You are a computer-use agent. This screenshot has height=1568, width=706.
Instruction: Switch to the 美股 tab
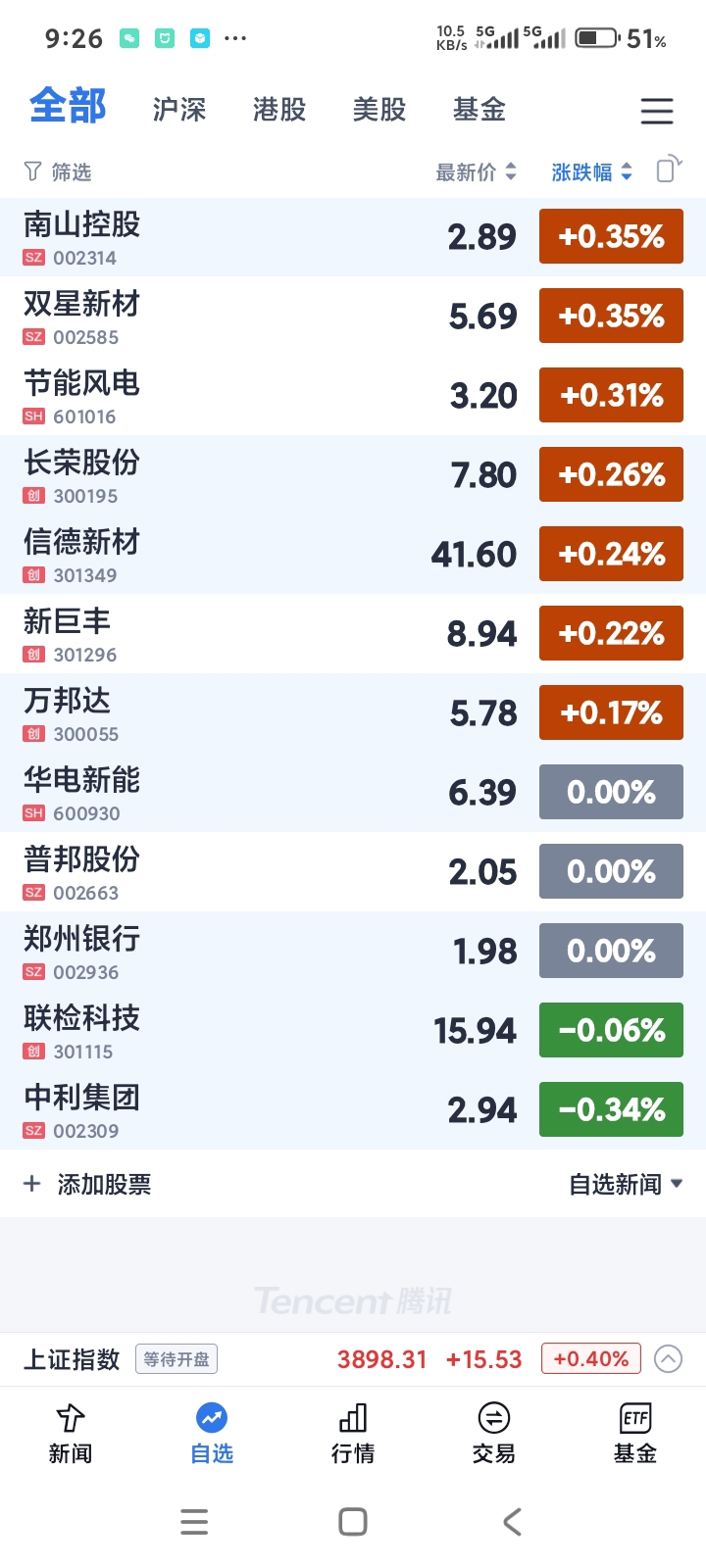pos(379,110)
